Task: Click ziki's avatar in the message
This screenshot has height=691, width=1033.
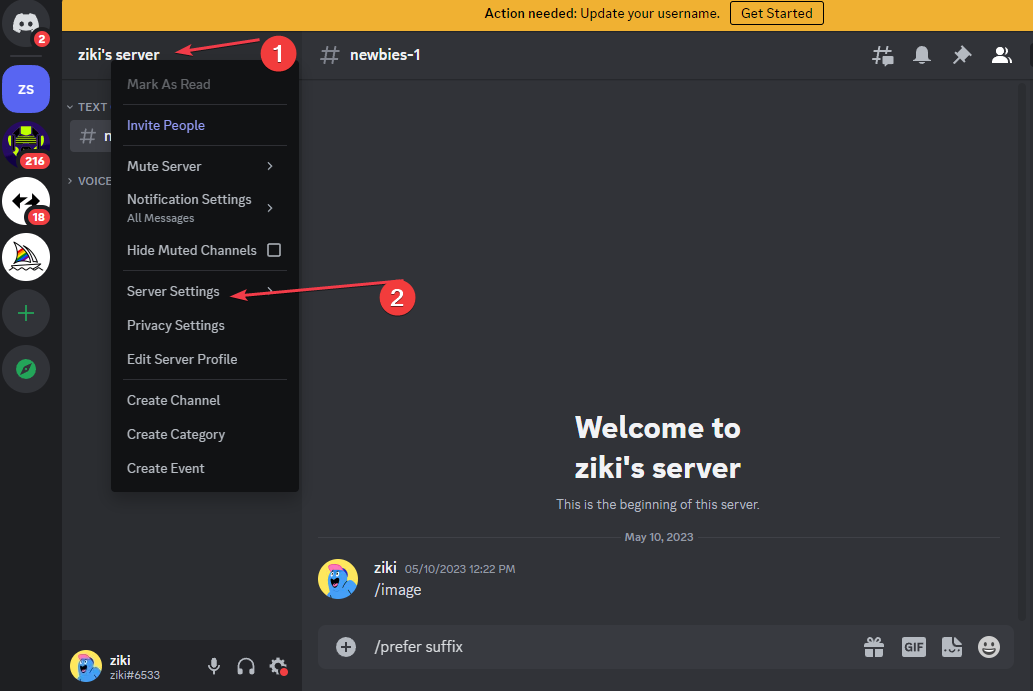Action: pos(338,579)
